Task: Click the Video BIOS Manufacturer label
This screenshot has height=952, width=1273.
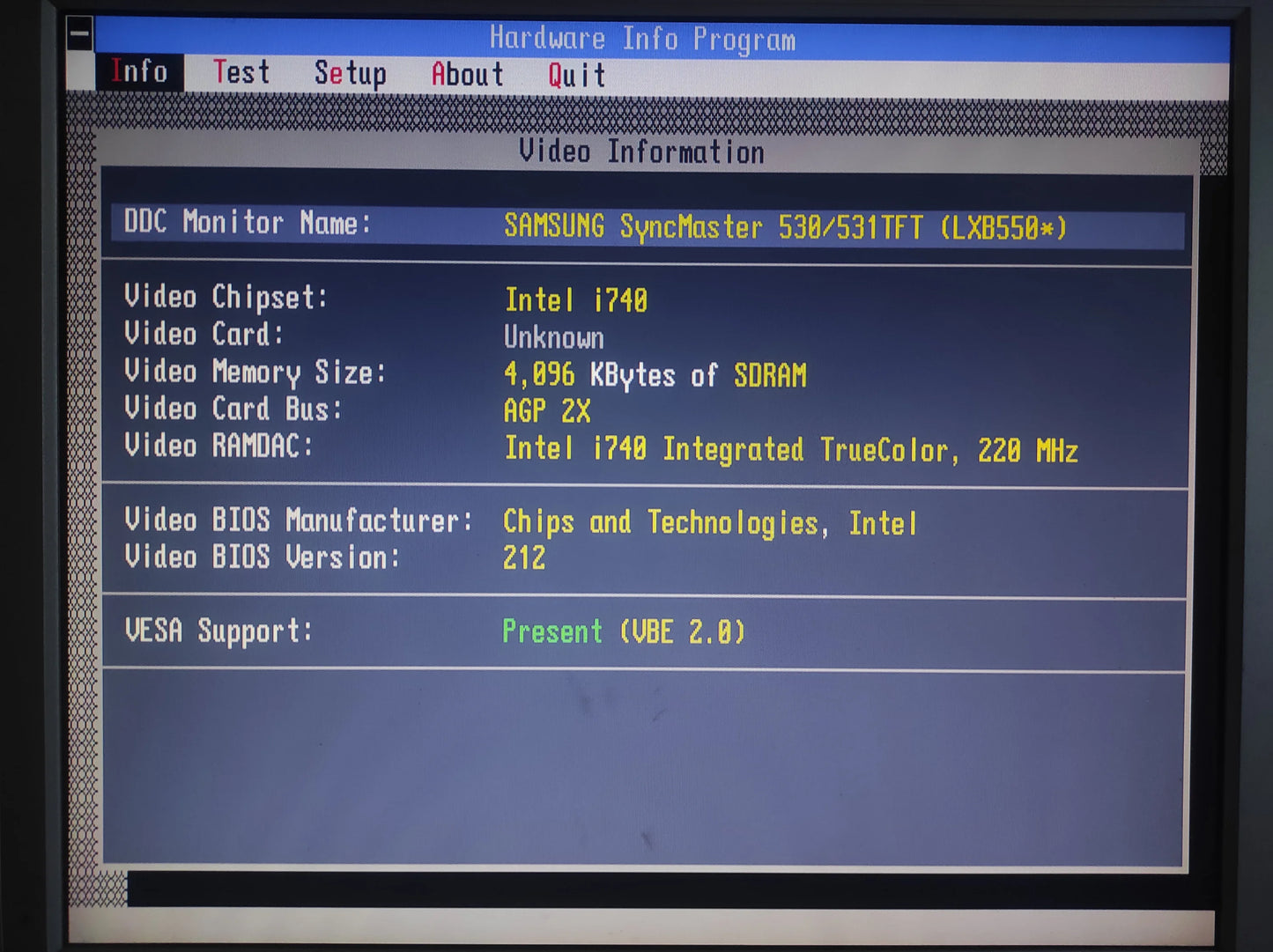Action: pyautogui.click(x=299, y=520)
